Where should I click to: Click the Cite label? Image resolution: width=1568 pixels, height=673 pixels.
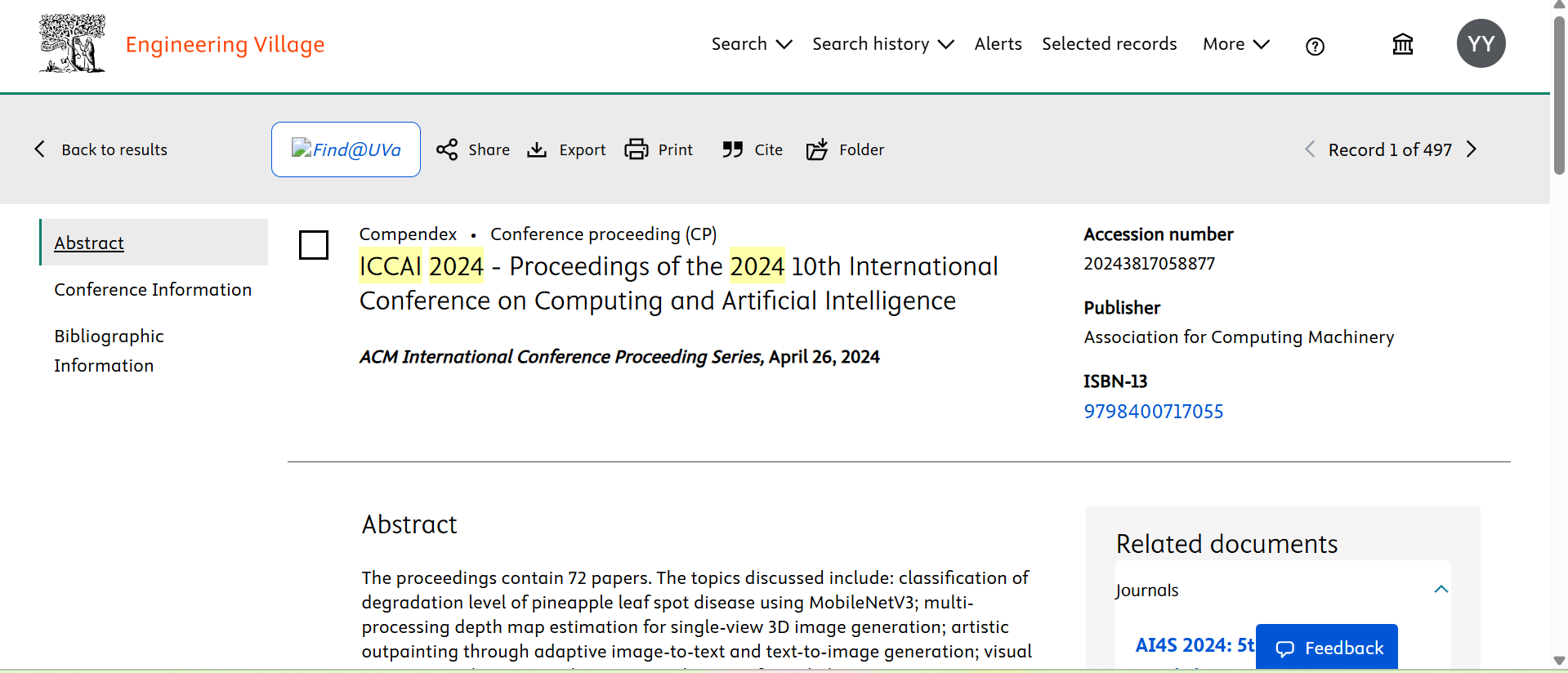[769, 149]
